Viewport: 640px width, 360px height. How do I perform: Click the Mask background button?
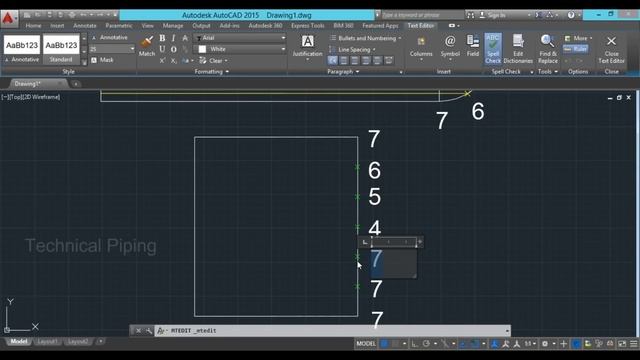(102, 60)
